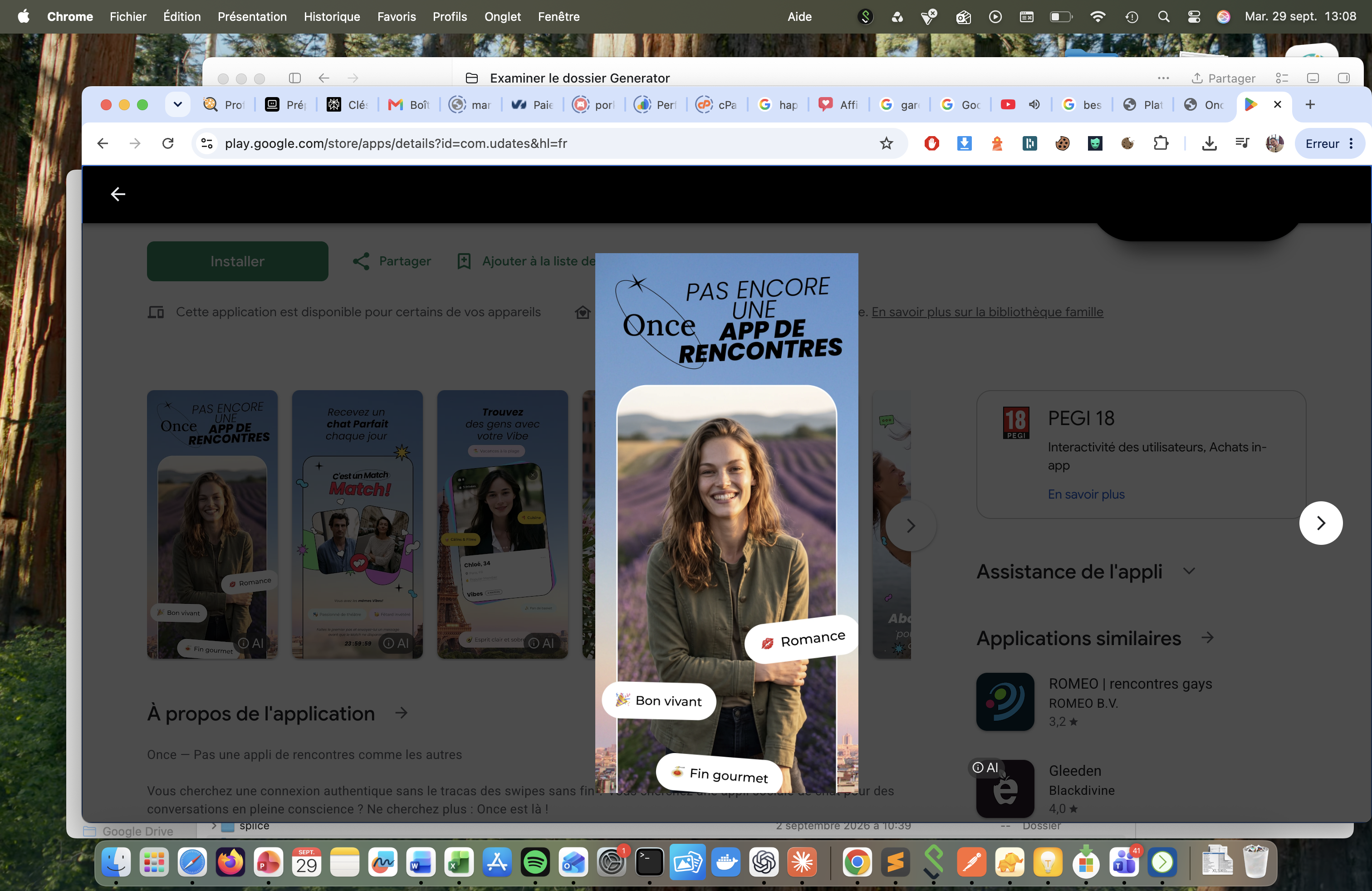Open Chrome profile avatar

click(1274, 143)
